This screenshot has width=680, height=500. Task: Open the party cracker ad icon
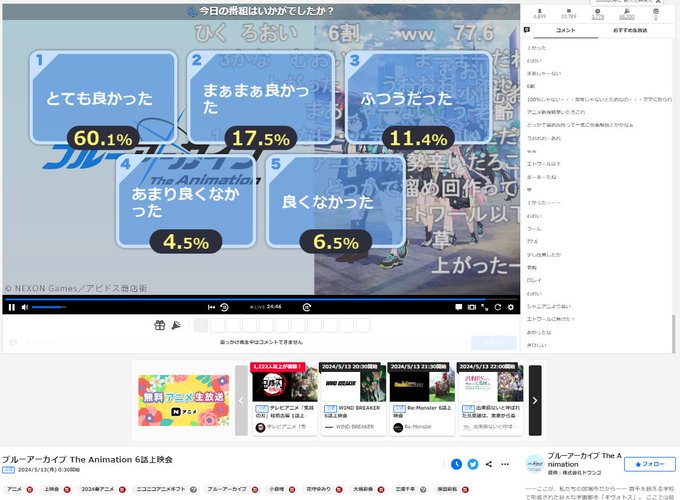(x=176, y=325)
